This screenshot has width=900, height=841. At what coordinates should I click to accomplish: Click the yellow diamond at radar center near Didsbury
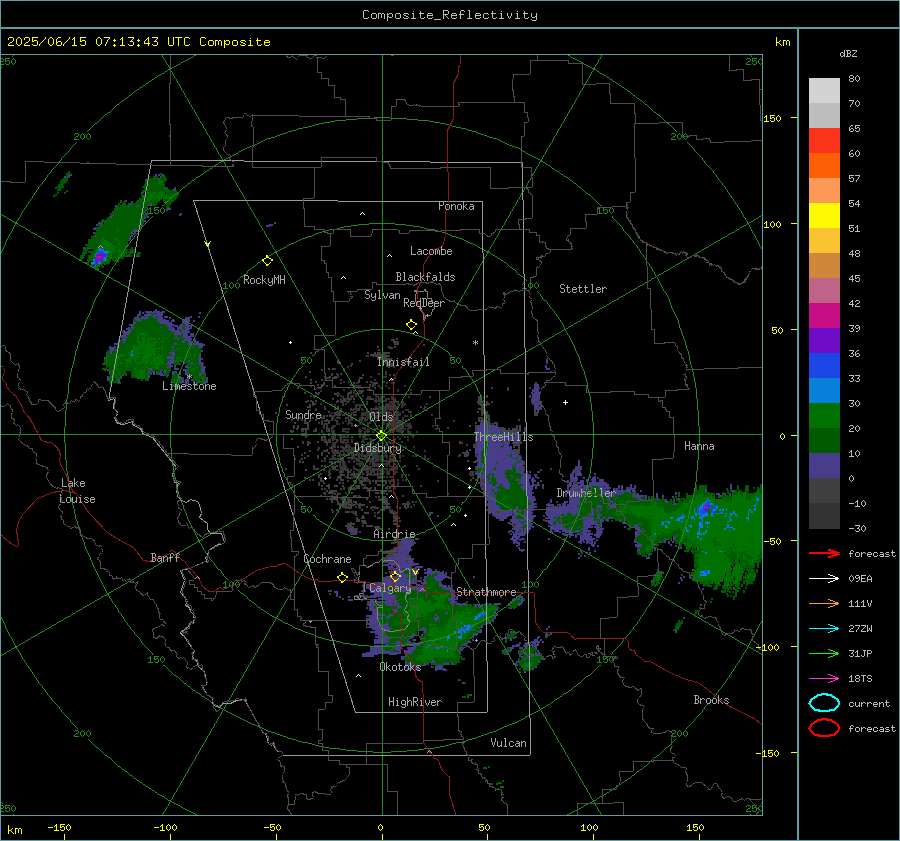(x=381, y=436)
